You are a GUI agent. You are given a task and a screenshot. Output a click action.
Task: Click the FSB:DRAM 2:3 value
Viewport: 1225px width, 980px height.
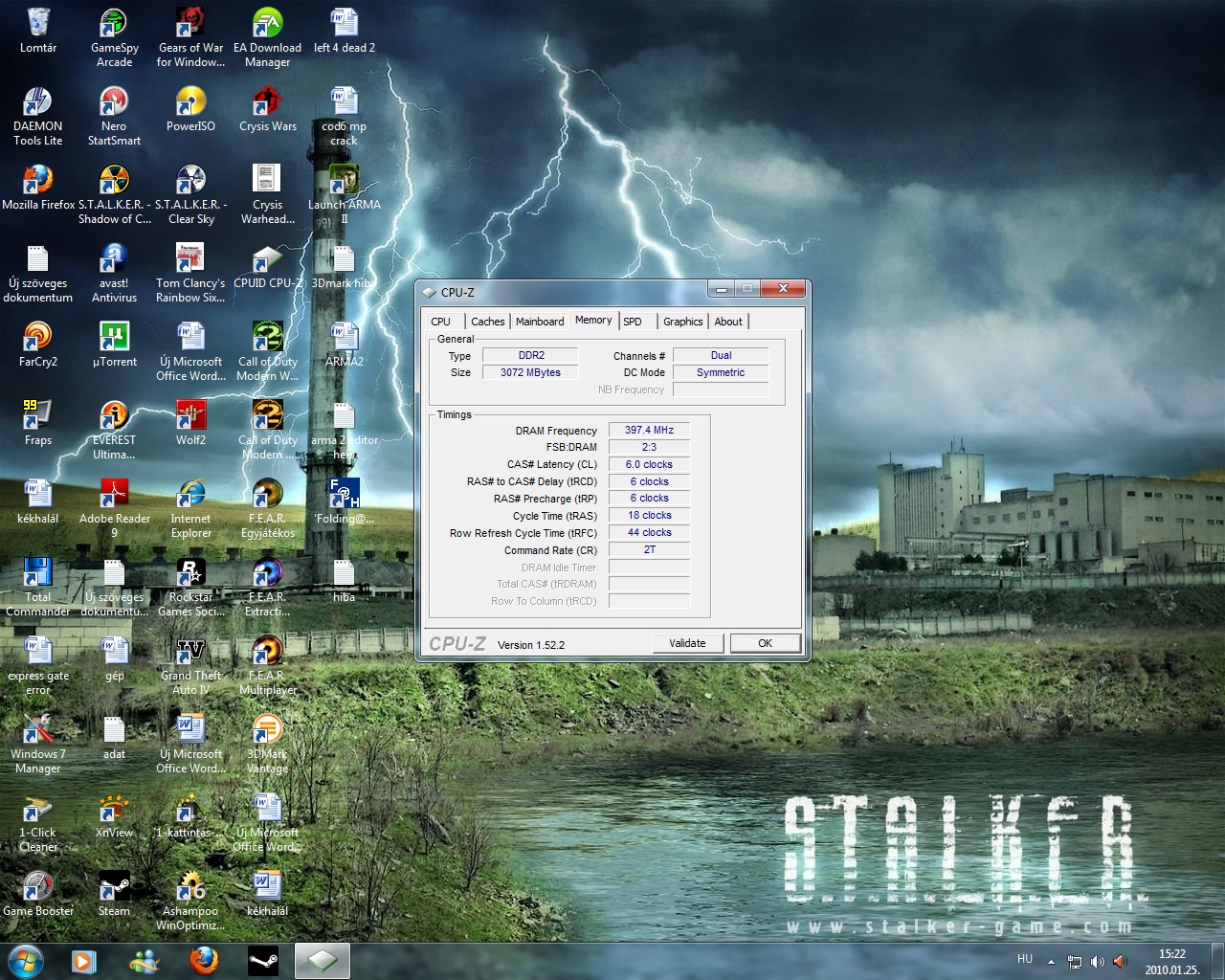pyautogui.click(x=649, y=447)
